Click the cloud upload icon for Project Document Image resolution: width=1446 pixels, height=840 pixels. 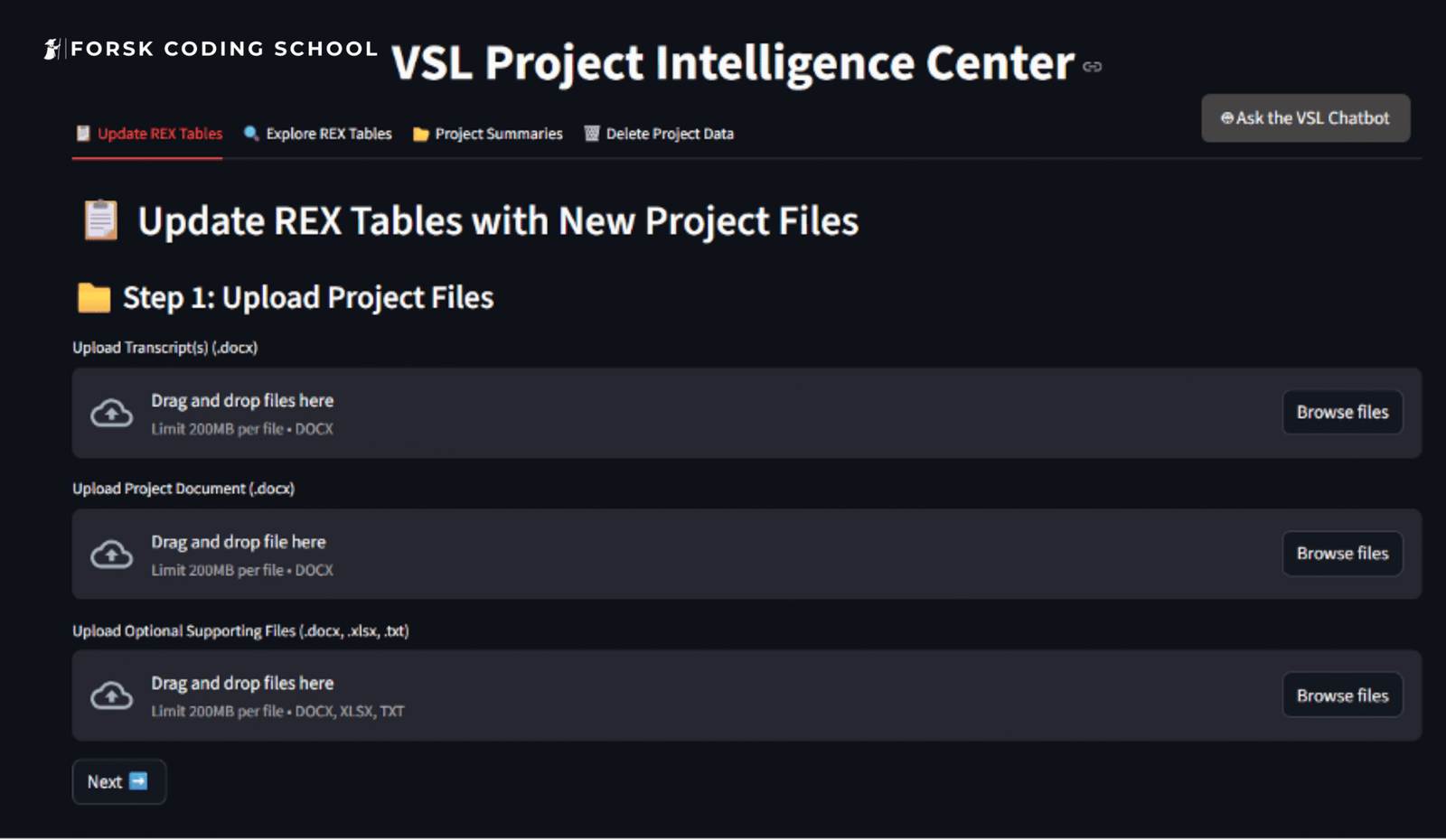point(112,555)
